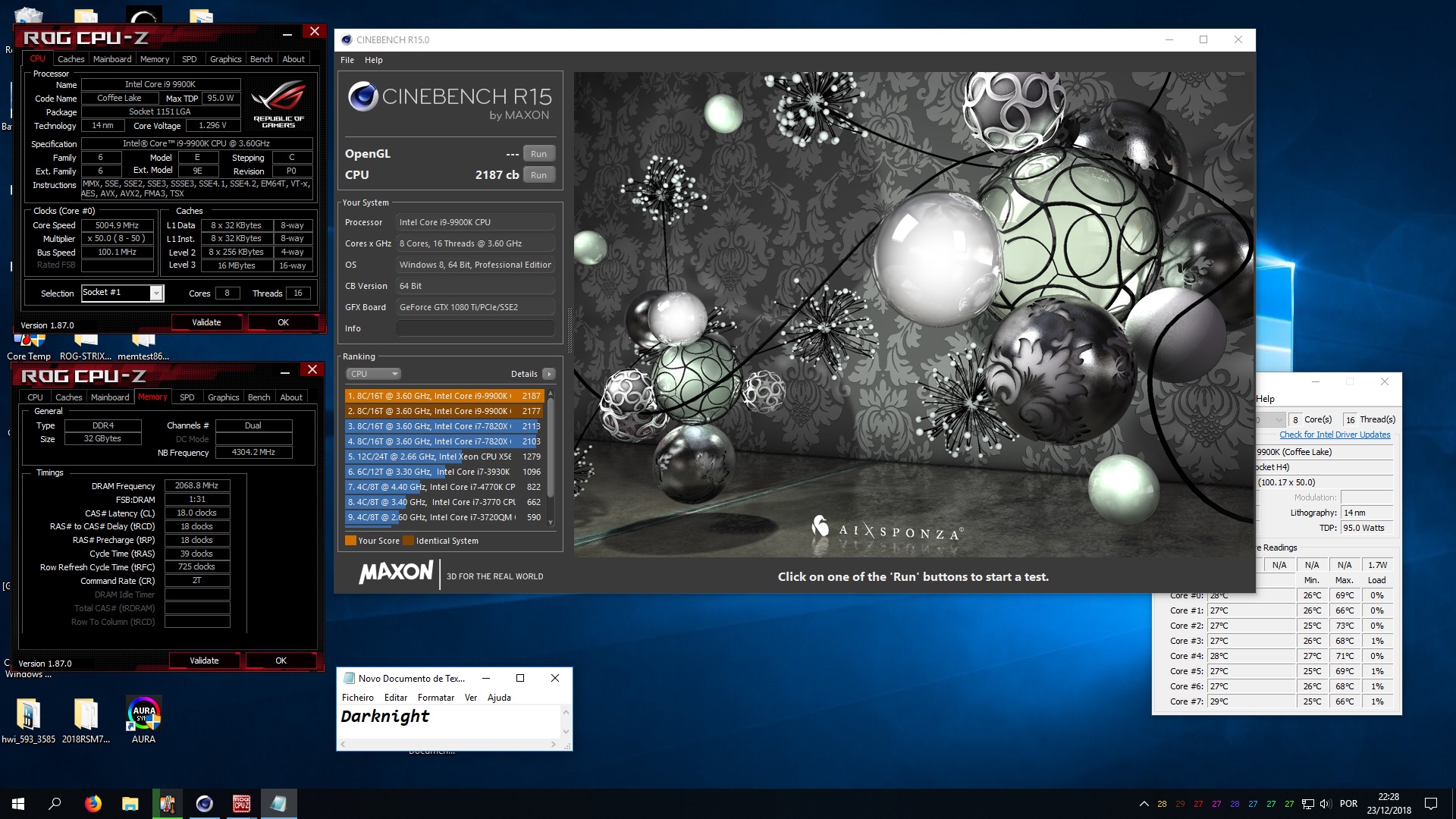
Task: Open File Explorer from the taskbar
Action: click(x=130, y=804)
